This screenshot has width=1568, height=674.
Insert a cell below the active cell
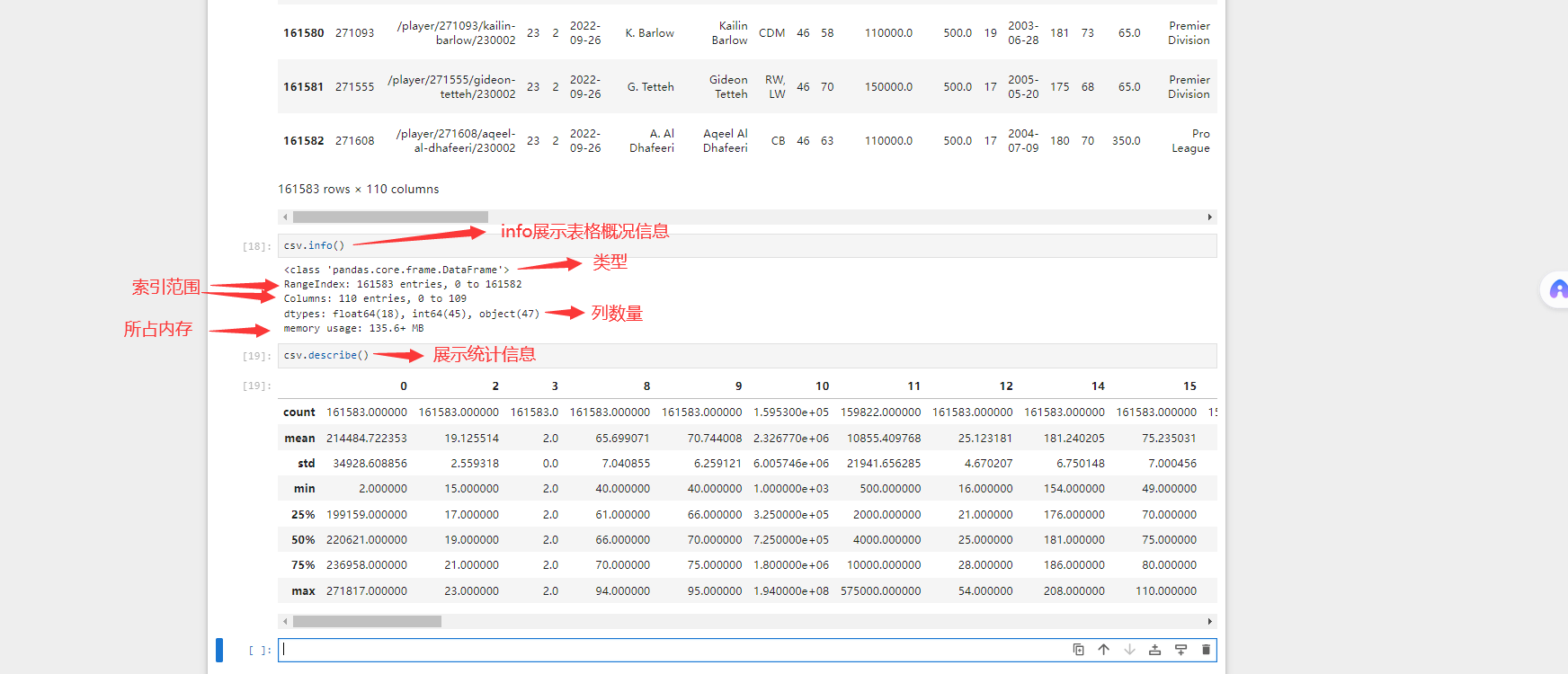click(1180, 650)
